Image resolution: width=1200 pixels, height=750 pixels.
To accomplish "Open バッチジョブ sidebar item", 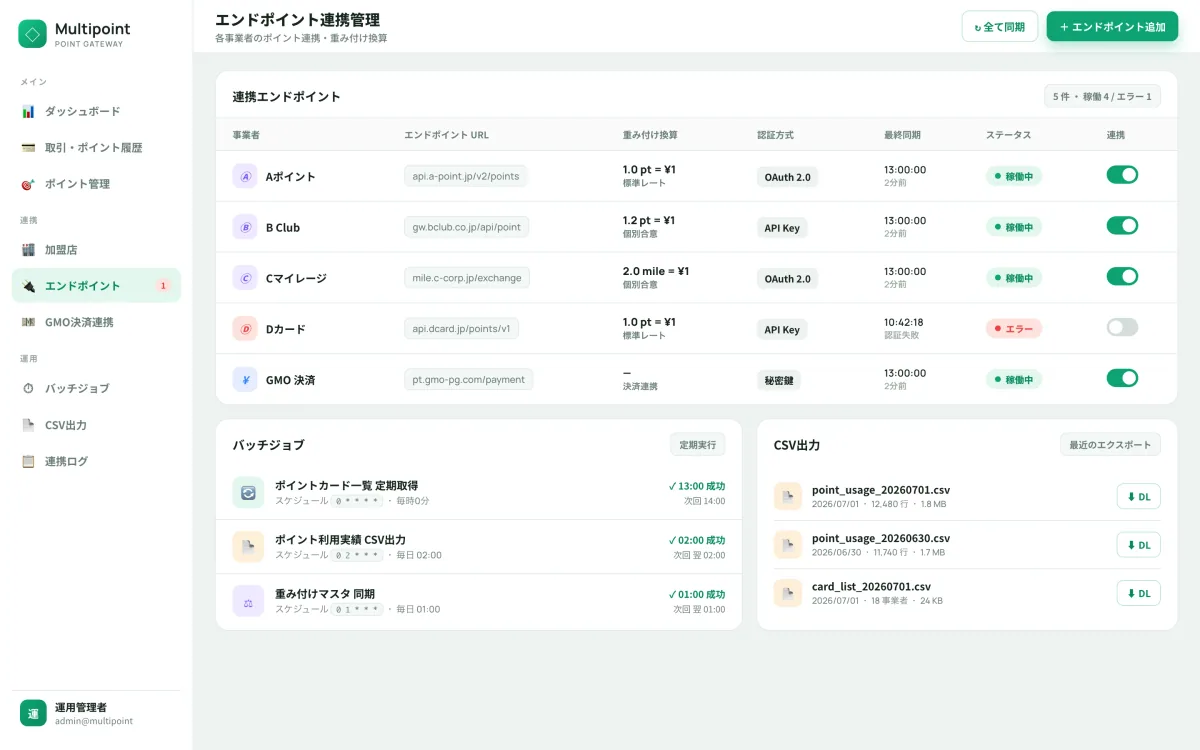I will [x=96, y=388].
